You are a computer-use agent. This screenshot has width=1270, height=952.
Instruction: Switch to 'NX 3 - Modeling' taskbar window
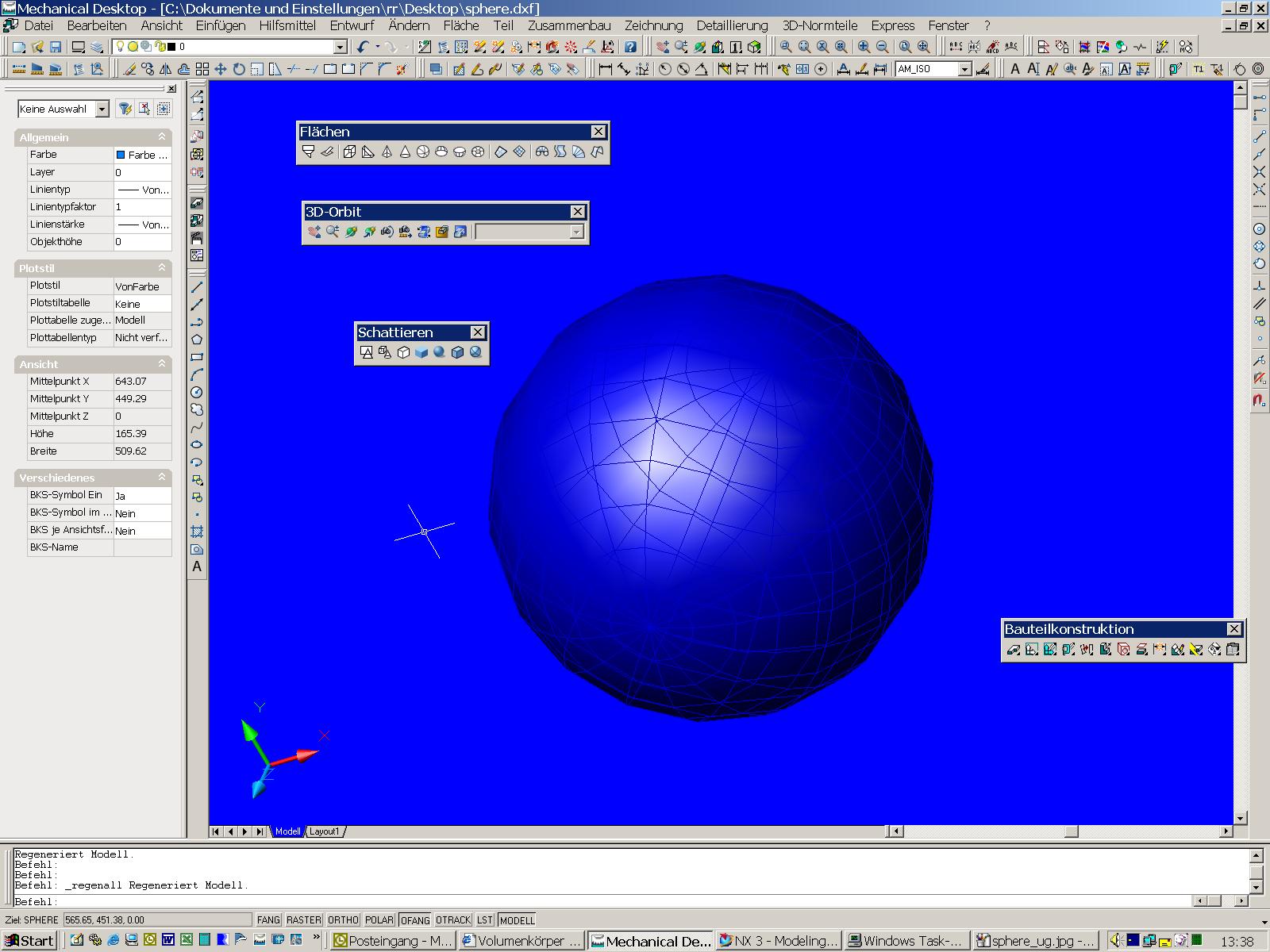point(779,941)
